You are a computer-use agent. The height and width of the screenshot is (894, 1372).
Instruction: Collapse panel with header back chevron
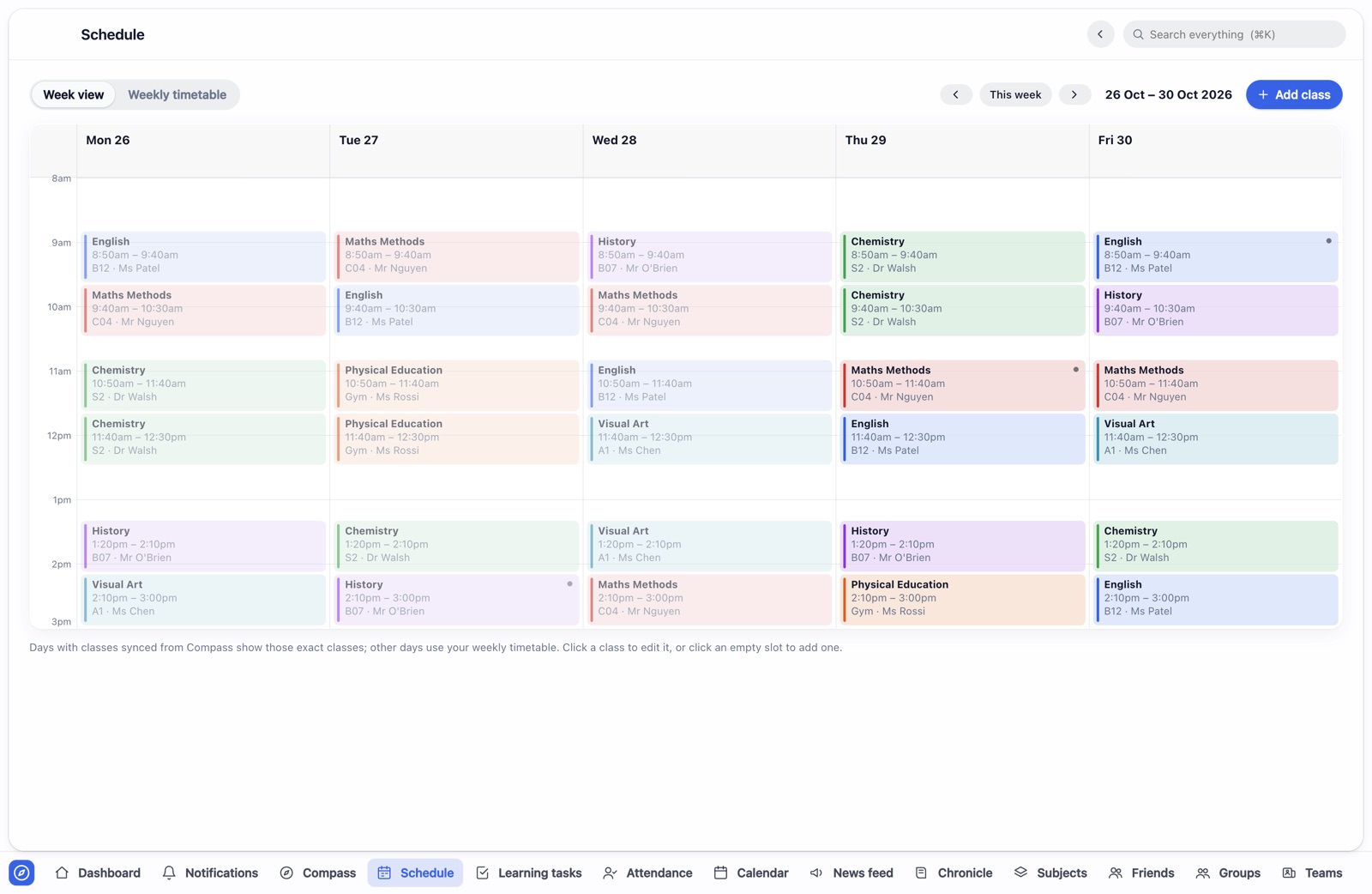[1100, 34]
